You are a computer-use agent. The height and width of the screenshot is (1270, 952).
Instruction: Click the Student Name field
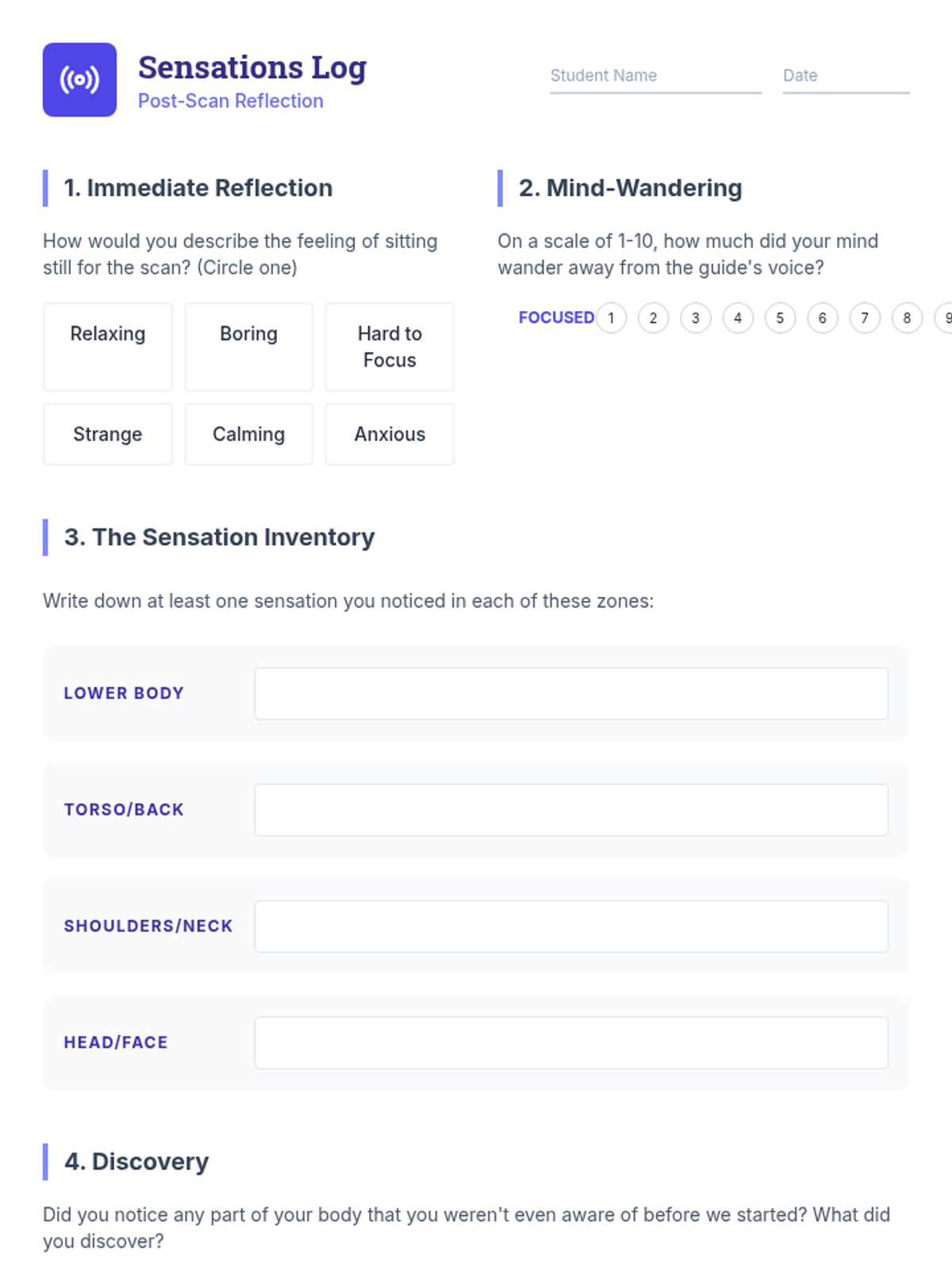coord(655,76)
